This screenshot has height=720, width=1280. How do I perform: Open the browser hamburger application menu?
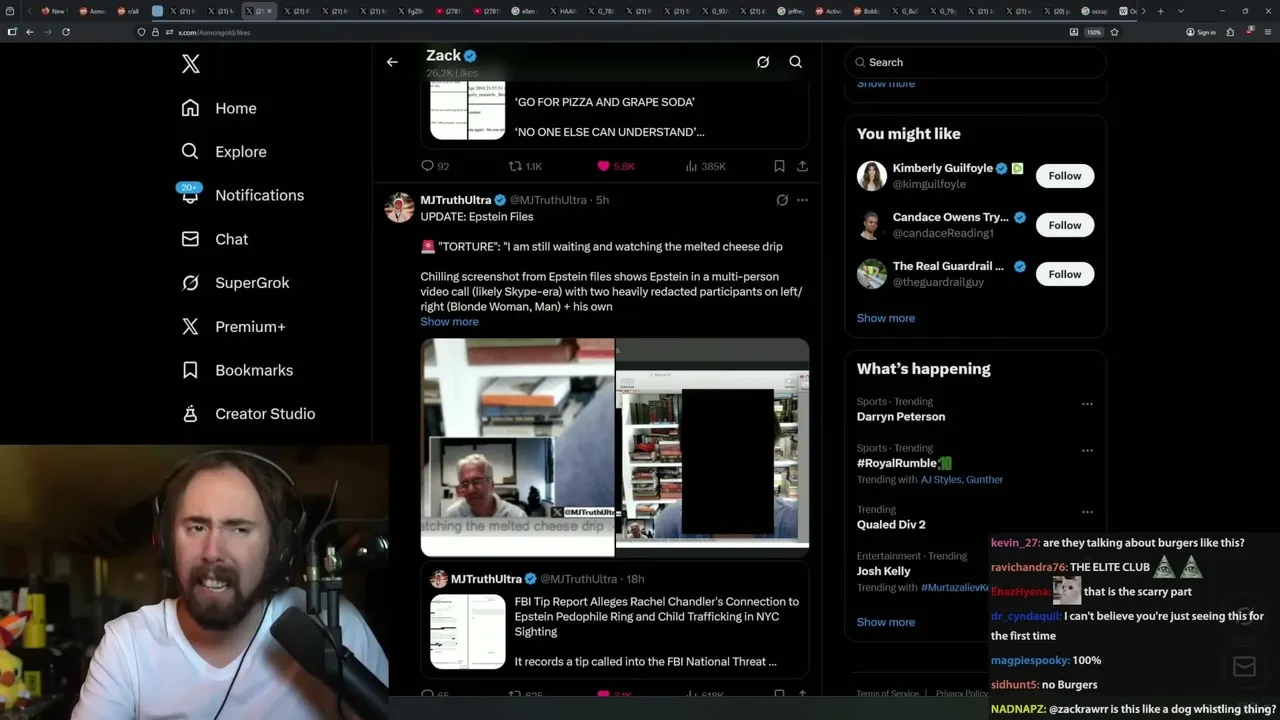pos(1266,32)
